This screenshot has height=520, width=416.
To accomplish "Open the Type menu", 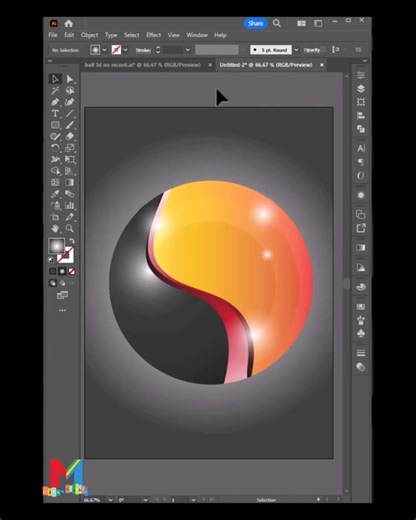I will pos(111,35).
